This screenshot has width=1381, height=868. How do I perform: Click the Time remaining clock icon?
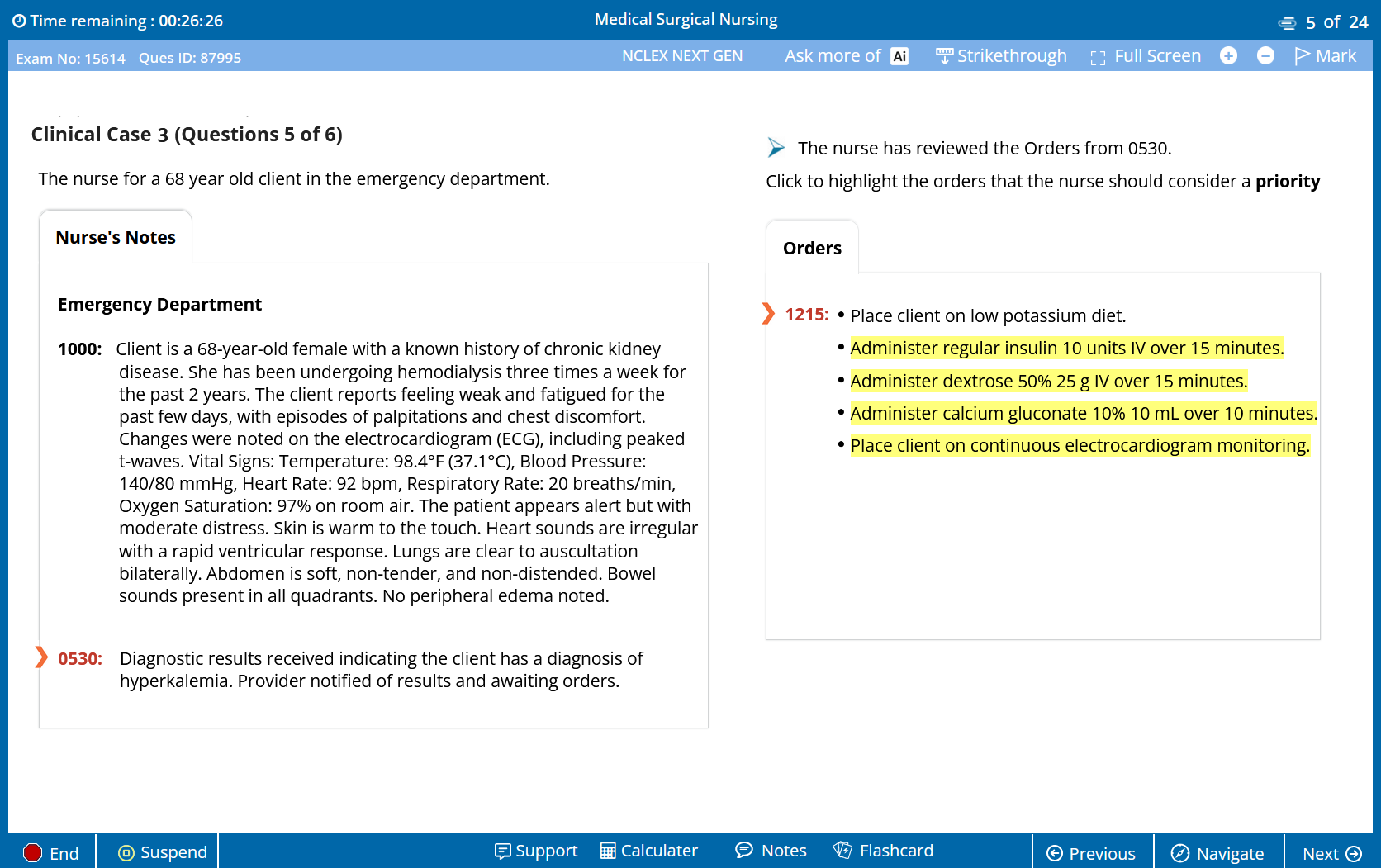[x=19, y=21]
